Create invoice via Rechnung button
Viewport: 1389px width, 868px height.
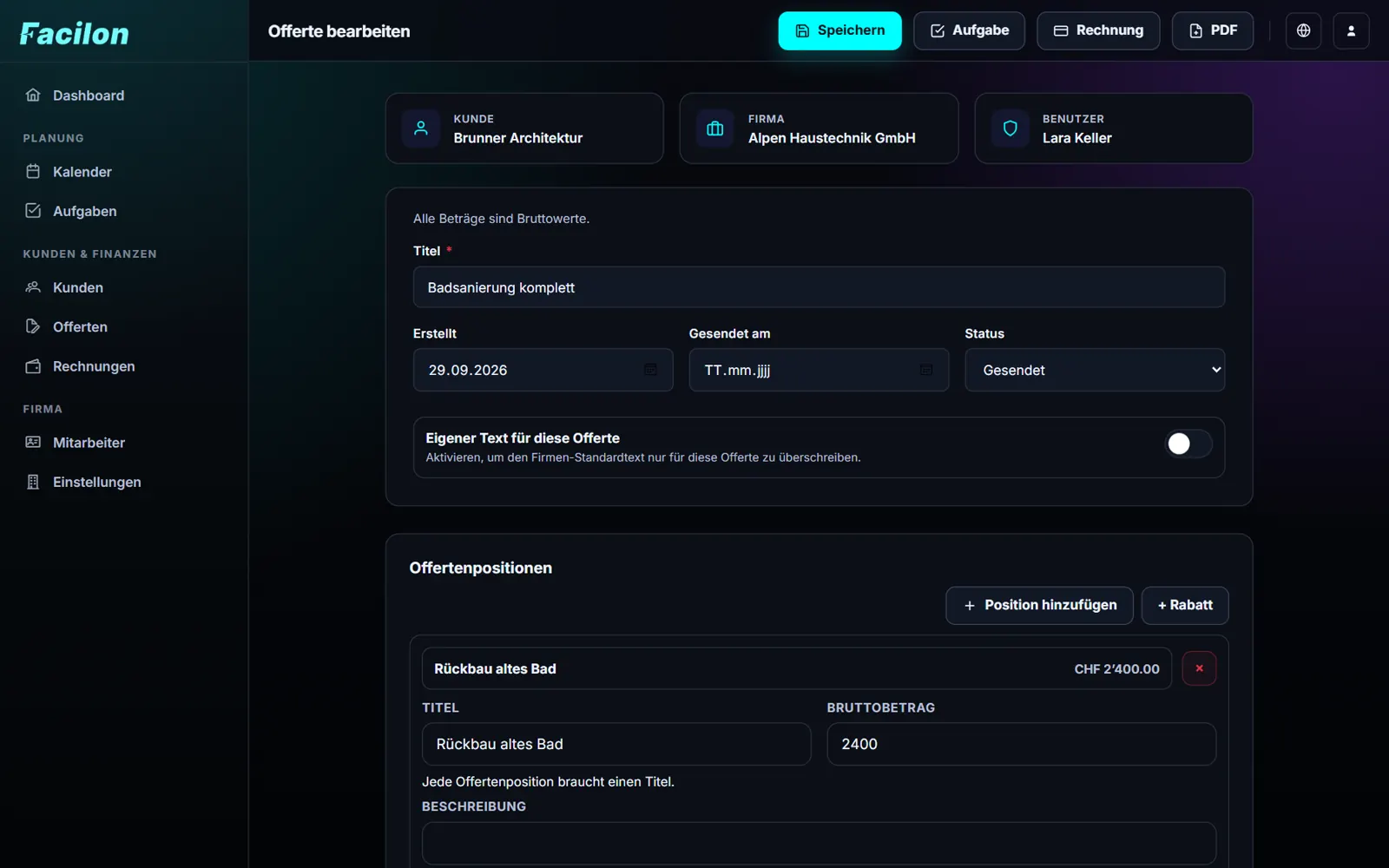[x=1098, y=30]
